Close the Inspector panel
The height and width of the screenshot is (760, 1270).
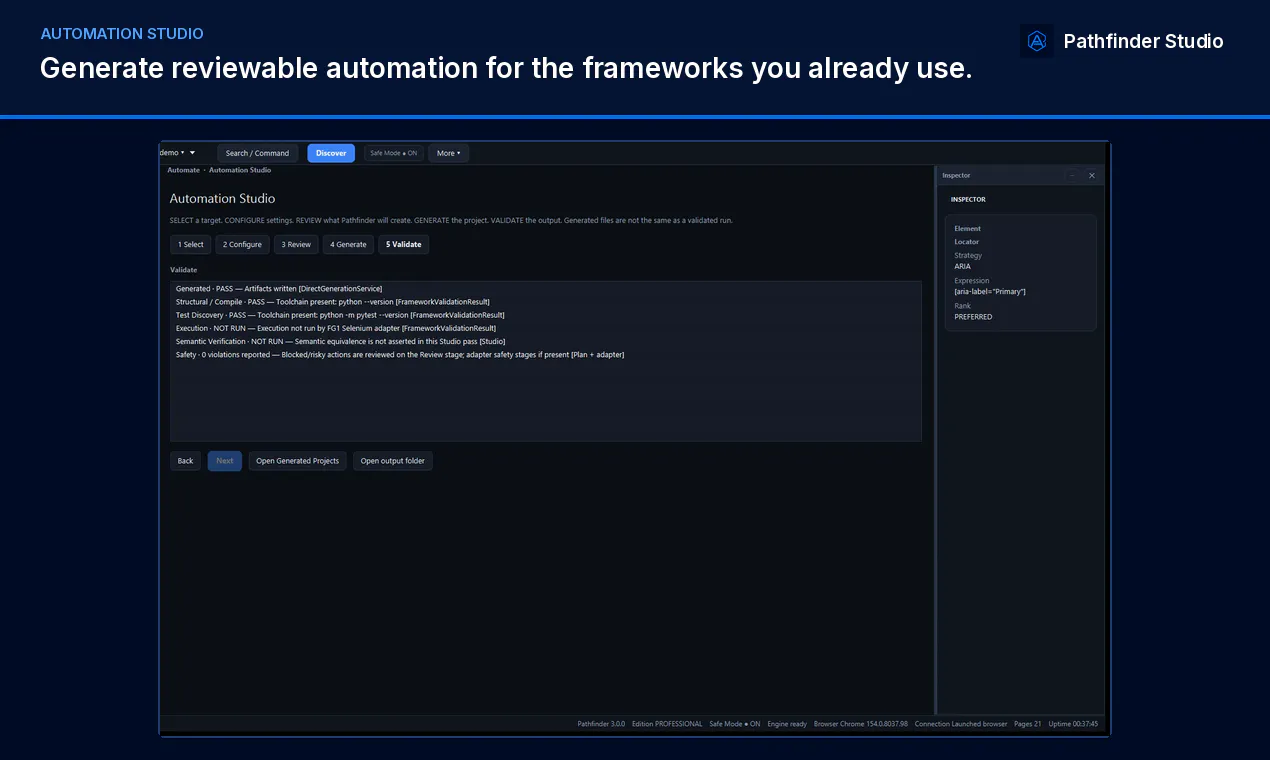(x=1091, y=175)
